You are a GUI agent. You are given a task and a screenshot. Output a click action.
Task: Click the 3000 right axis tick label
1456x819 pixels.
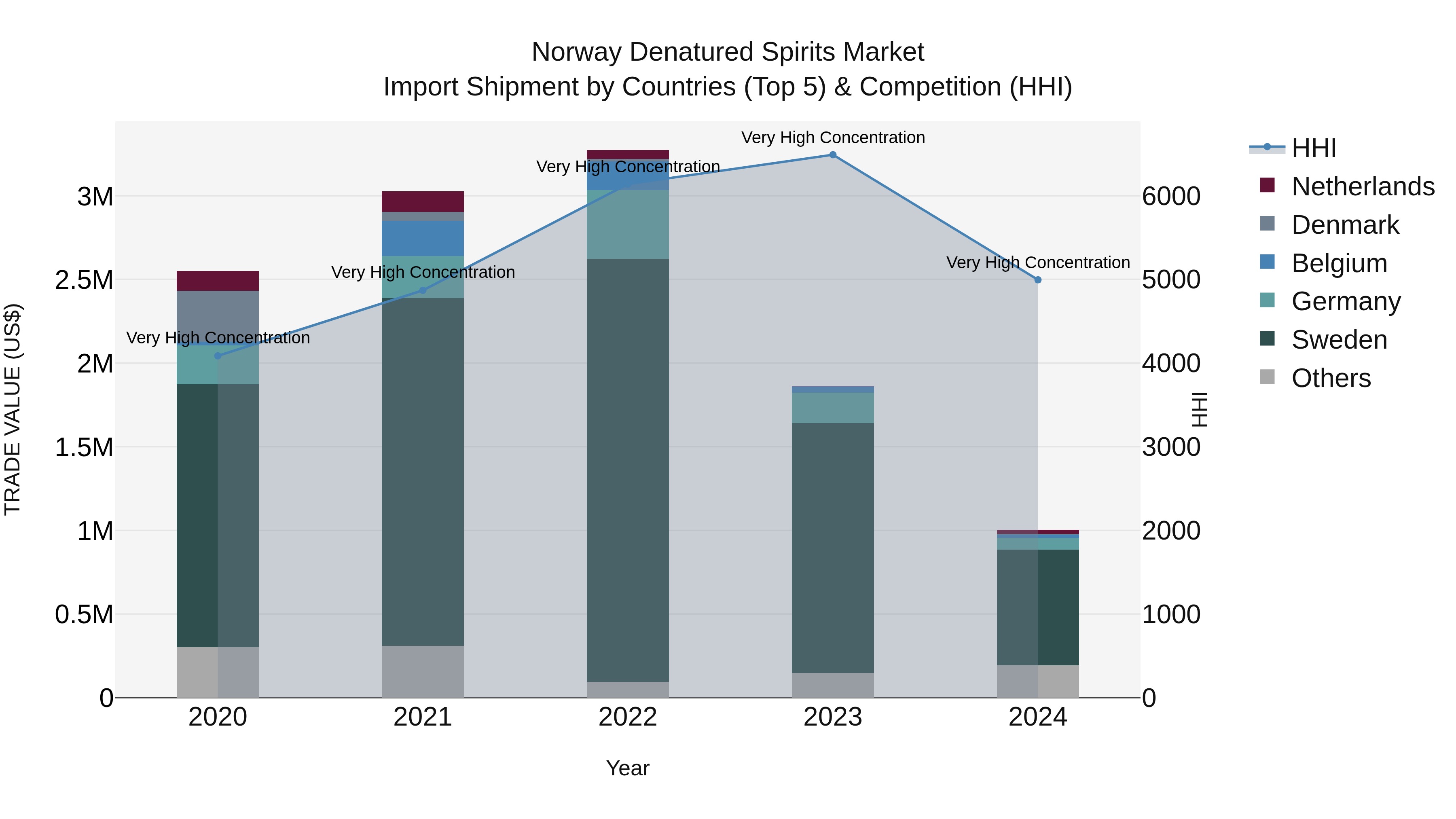[1171, 448]
